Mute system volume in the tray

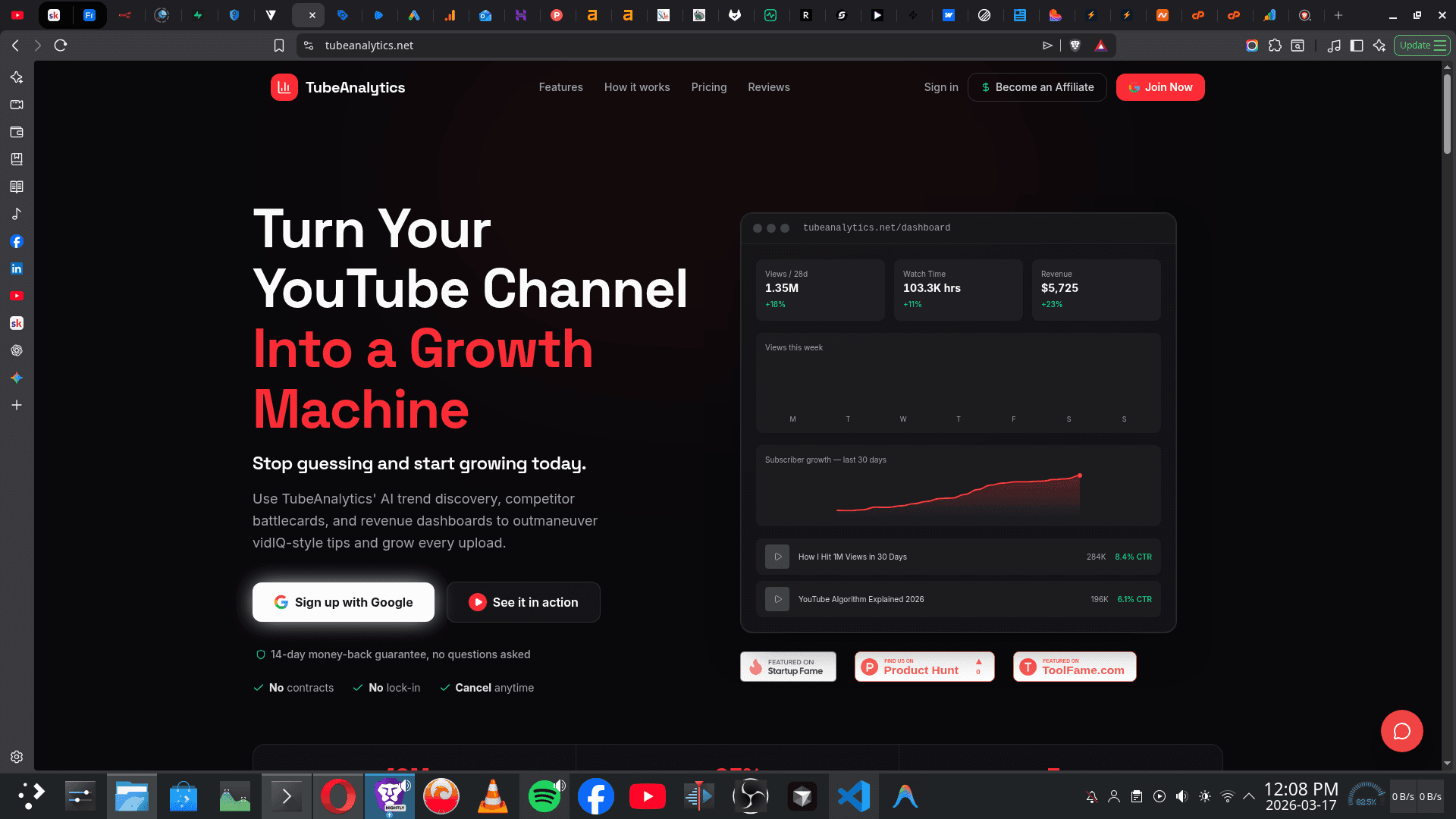(x=1181, y=796)
